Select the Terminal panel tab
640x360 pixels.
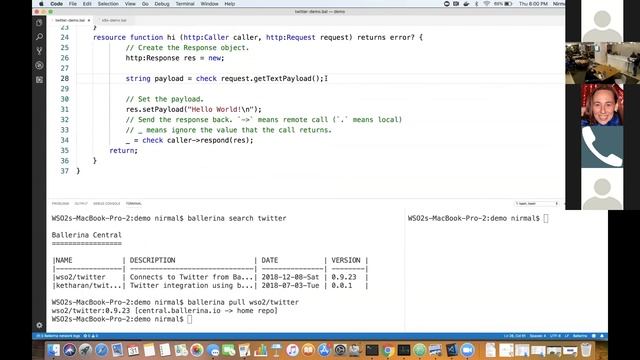133,203
